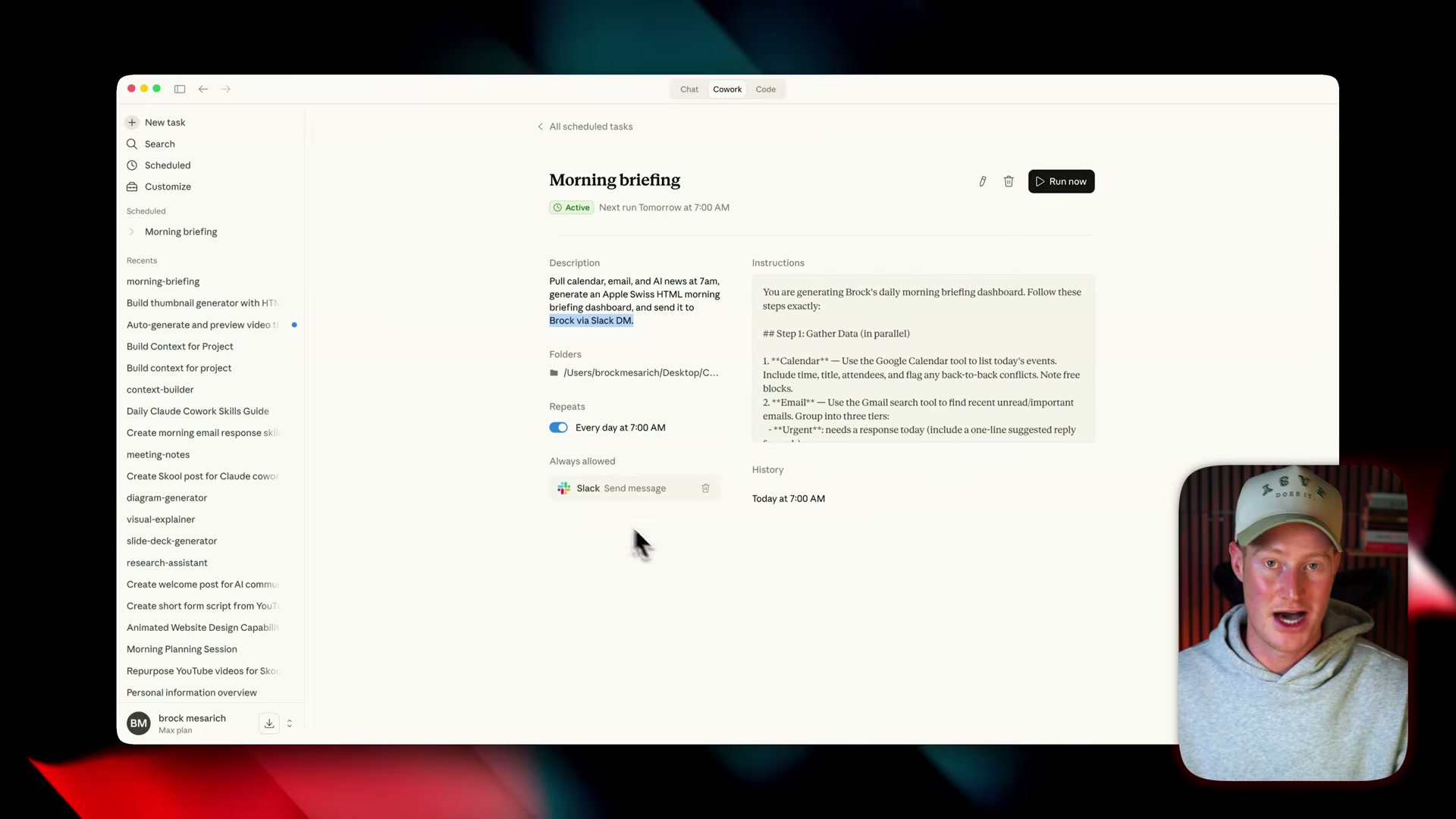Click inside the Instructions text box
Screen dimensions: 1456x819
point(923,359)
